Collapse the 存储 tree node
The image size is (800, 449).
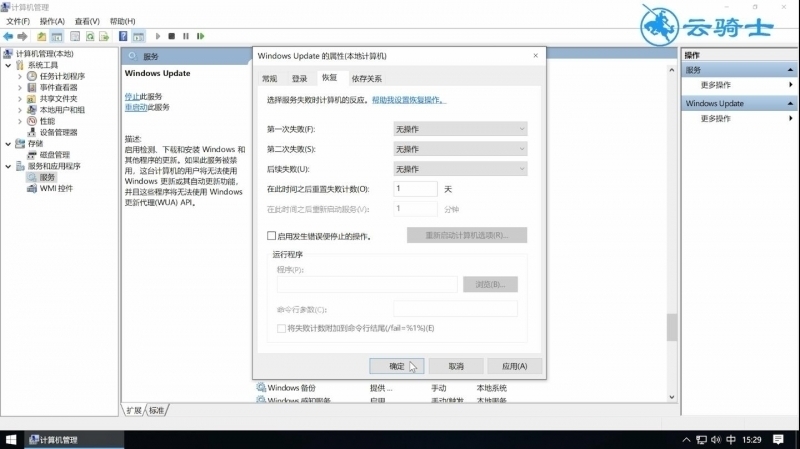pyautogui.click(x=8, y=144)
